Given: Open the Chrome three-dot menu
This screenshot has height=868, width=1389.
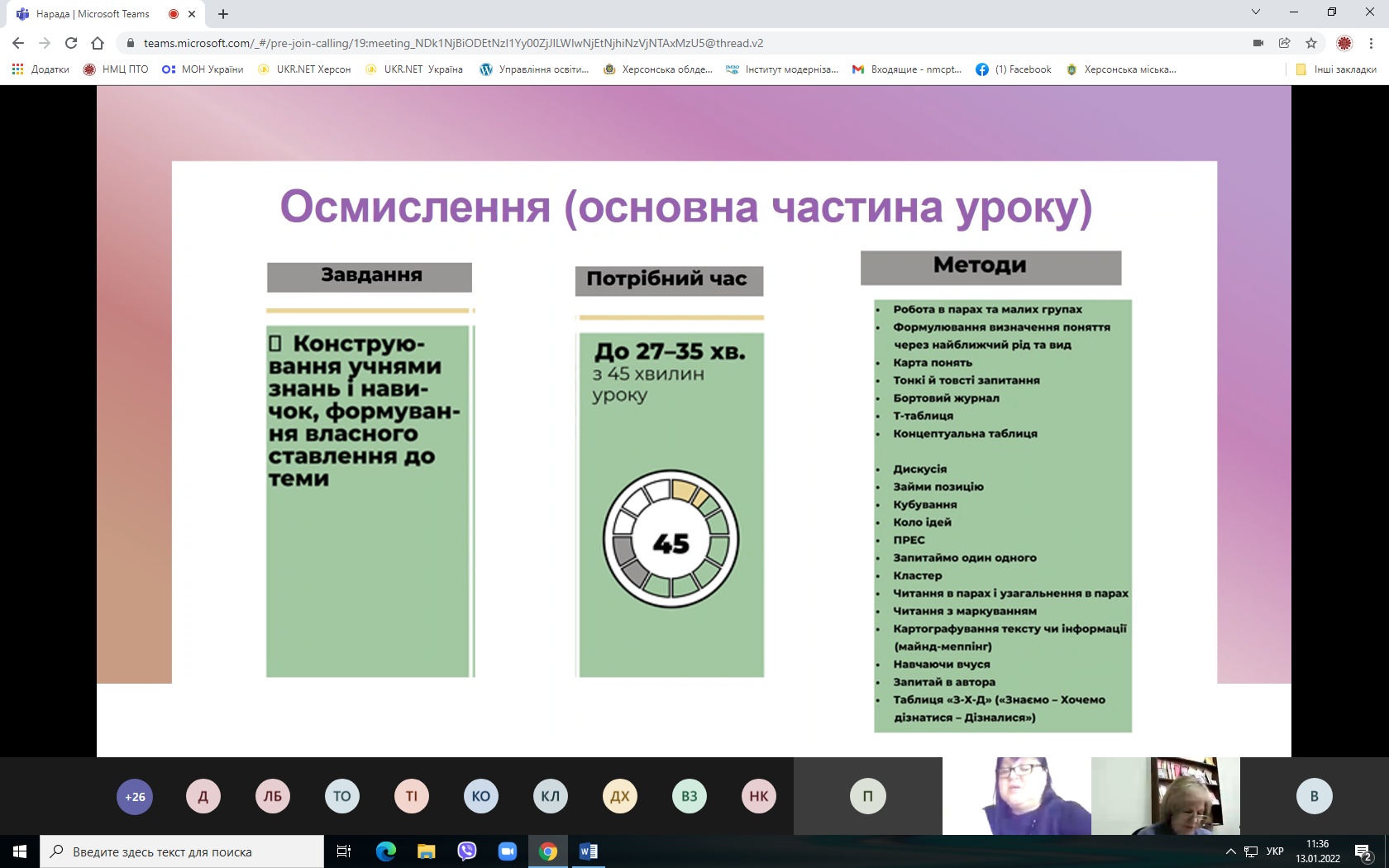Looking at the screenshot, I should 1371,43.
